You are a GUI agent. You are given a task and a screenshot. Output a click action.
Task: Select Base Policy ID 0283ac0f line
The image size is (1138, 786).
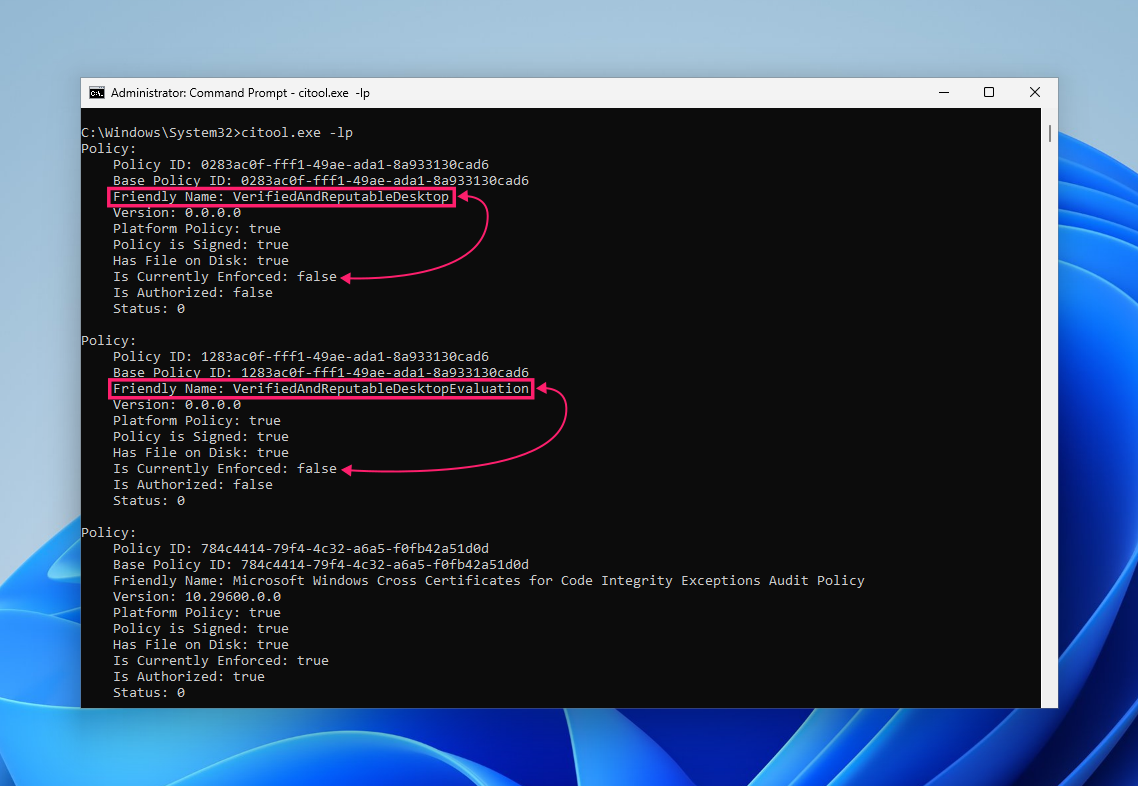click(x=321, y=181)
